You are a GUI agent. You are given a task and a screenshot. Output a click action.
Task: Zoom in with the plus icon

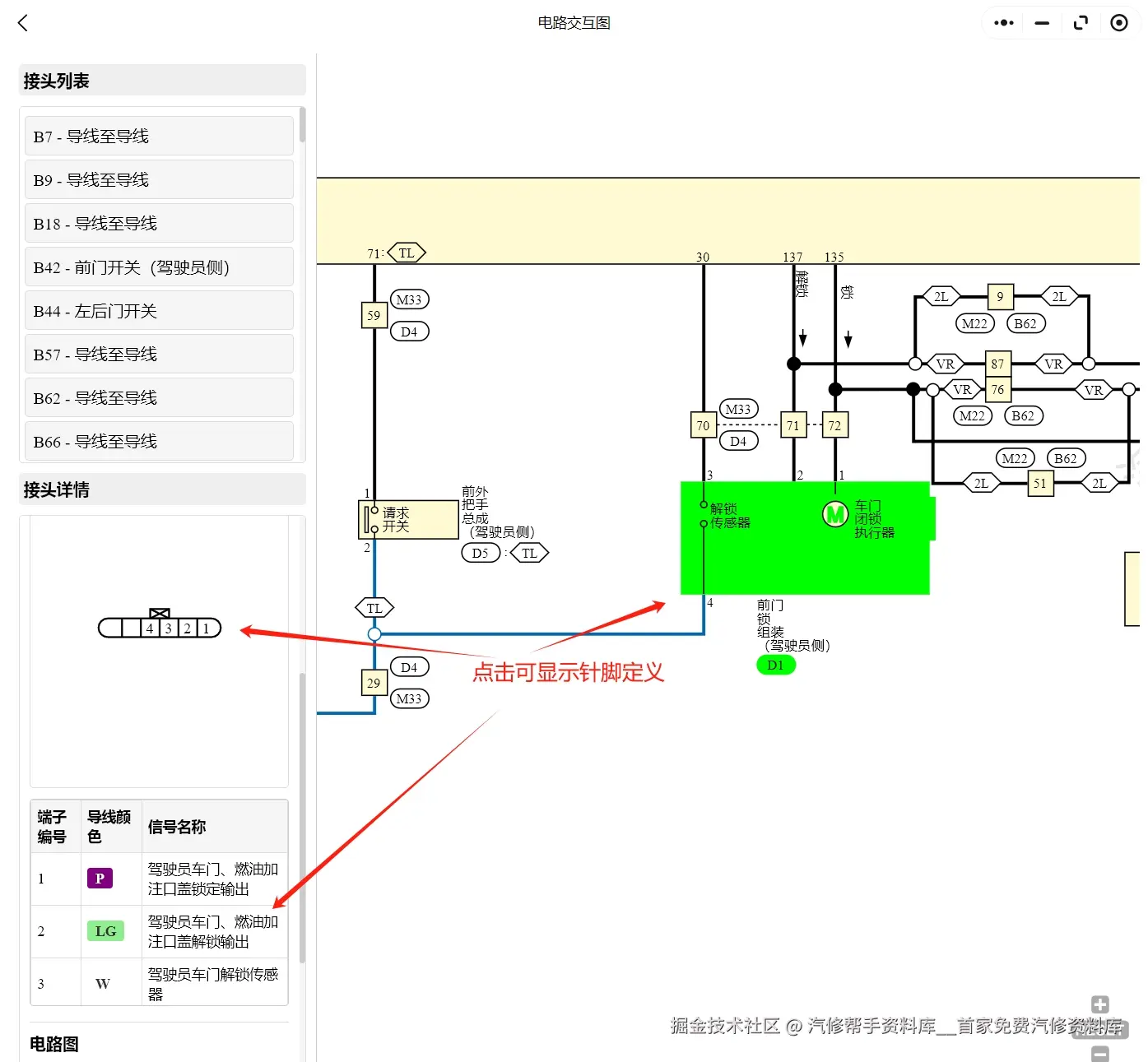coord(1100,1004)
